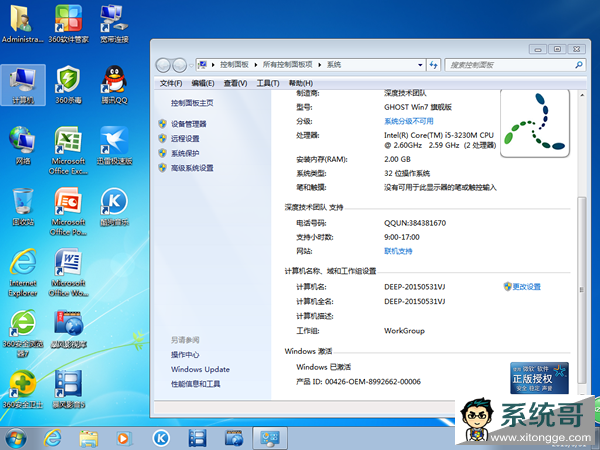Viewport: 600px width, 450px height.
Task: Open Windows Update sidebar link
Action: point(201,369)
